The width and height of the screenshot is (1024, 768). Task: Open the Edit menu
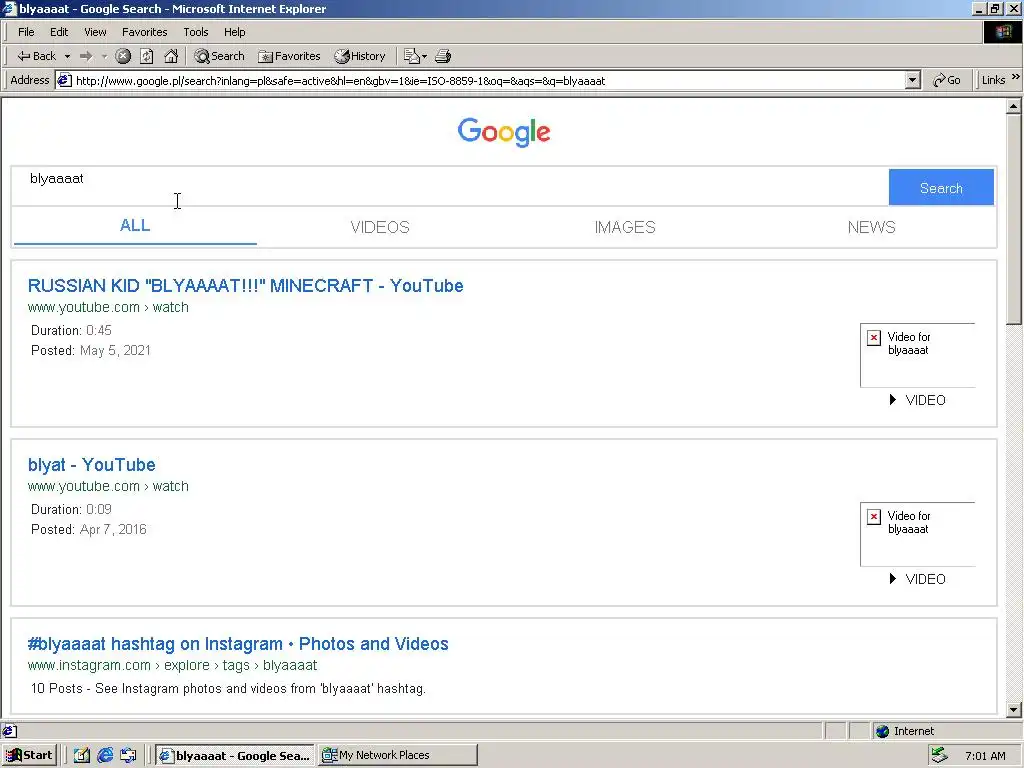[x=59, y=32]
